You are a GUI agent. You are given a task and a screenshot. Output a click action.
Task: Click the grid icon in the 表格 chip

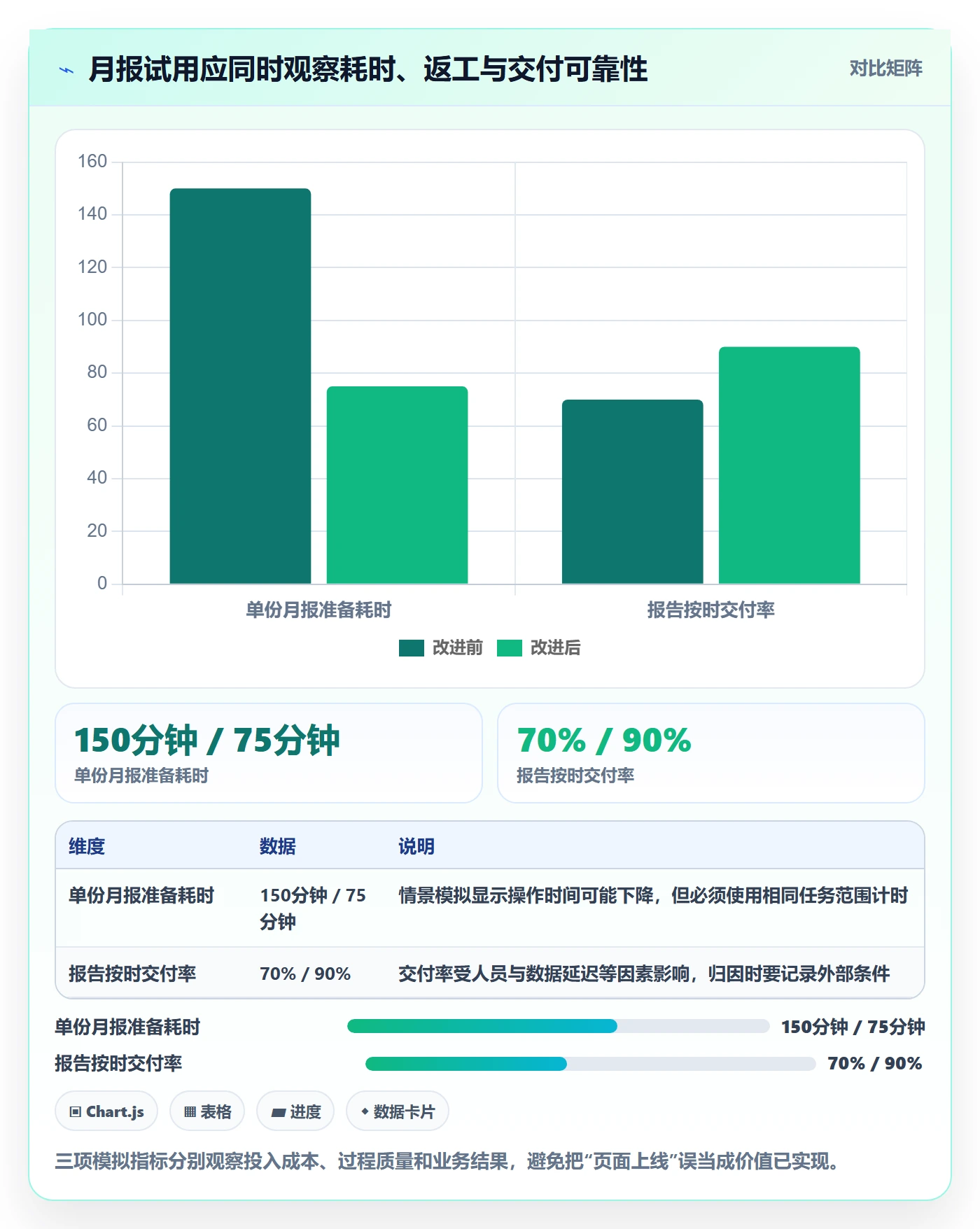point(190,1112)
